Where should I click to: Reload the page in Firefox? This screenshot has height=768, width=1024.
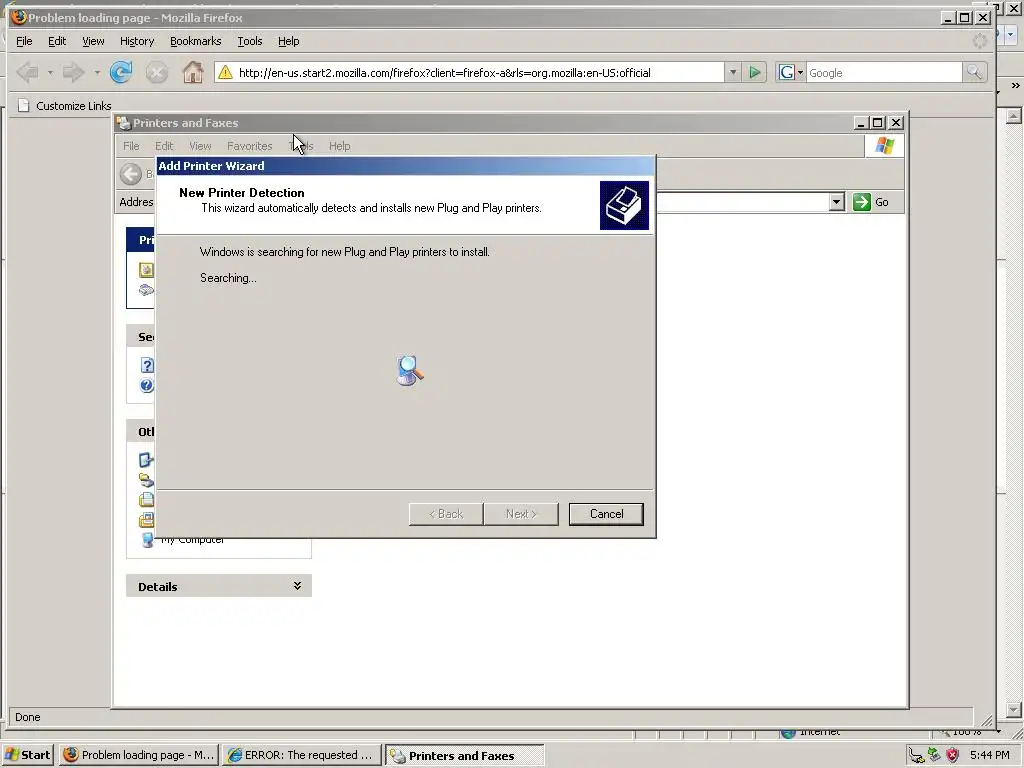(121, 72)
